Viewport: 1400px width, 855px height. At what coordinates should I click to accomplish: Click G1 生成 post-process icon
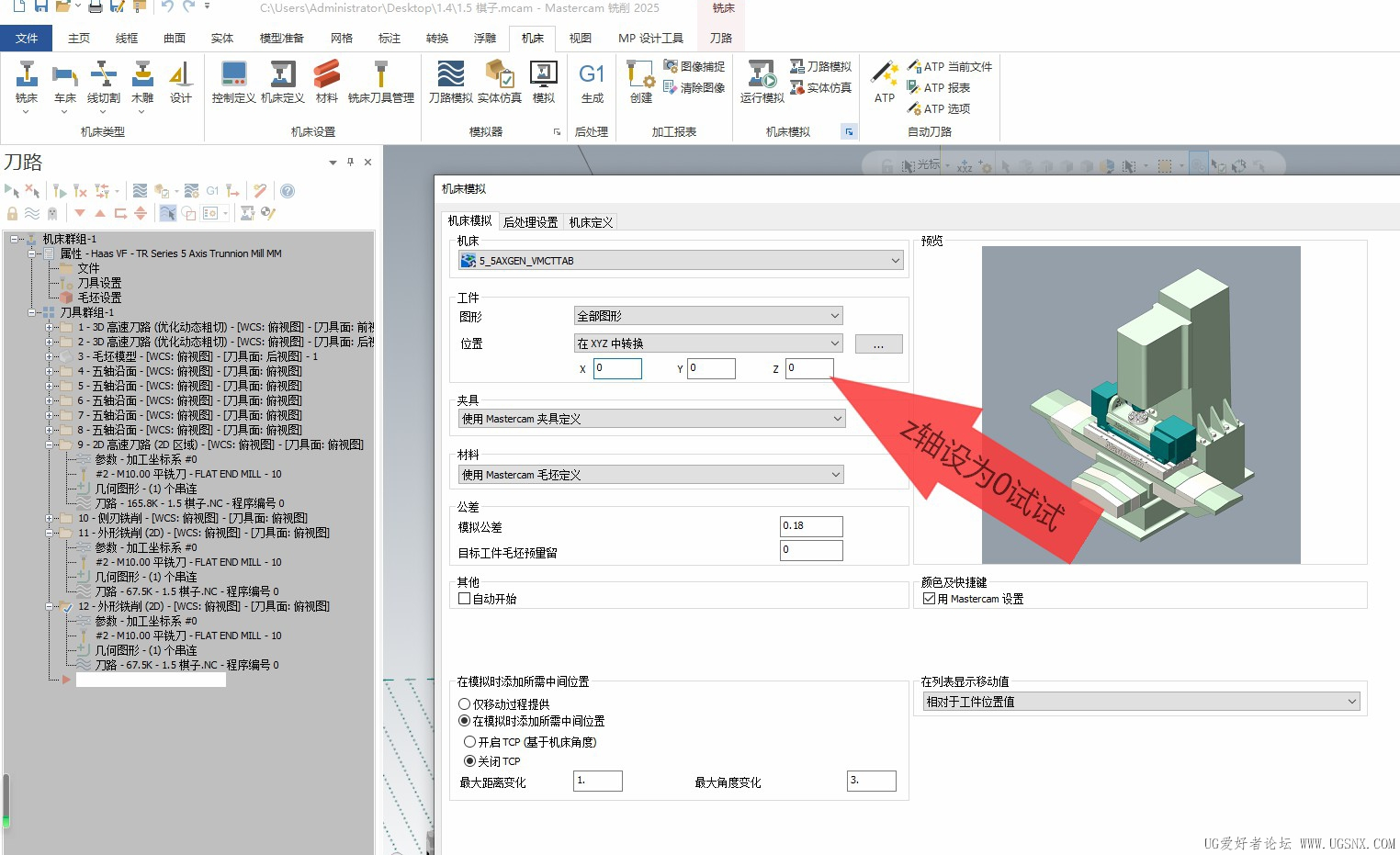pyautogui.click(x=593, y=83)
